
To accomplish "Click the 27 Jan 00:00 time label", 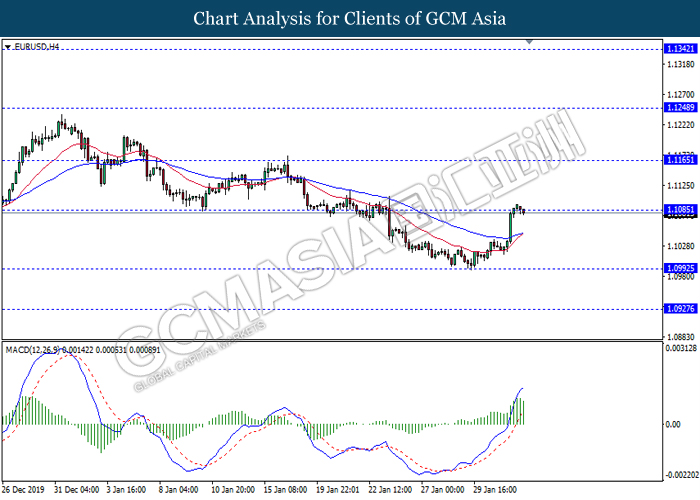I will (x=442, y=490).
